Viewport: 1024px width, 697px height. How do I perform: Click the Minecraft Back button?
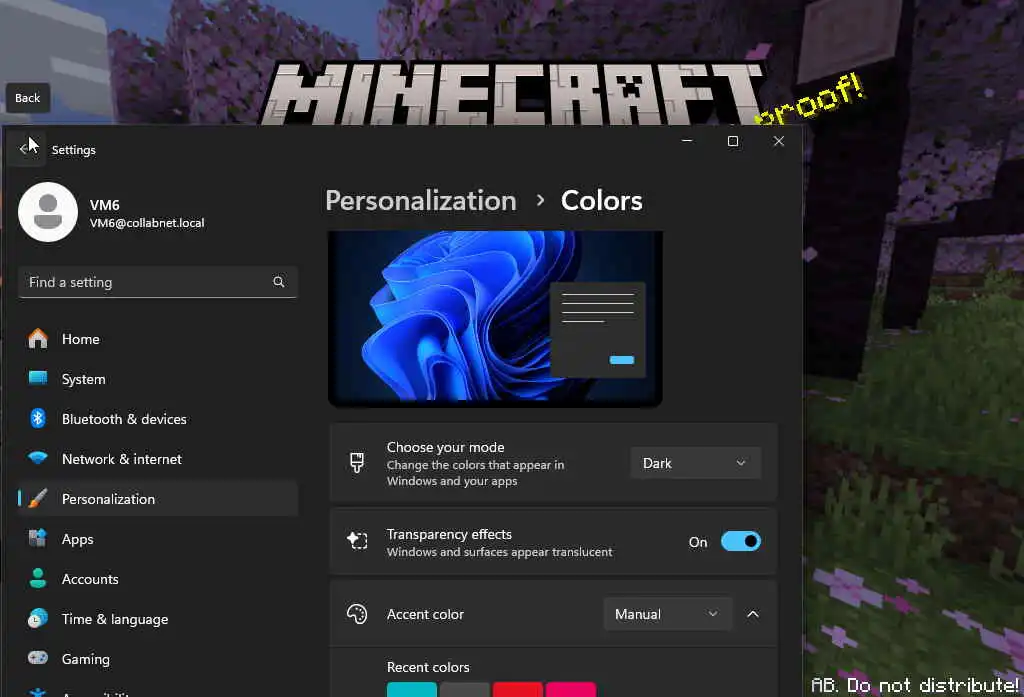pos(27,98)
